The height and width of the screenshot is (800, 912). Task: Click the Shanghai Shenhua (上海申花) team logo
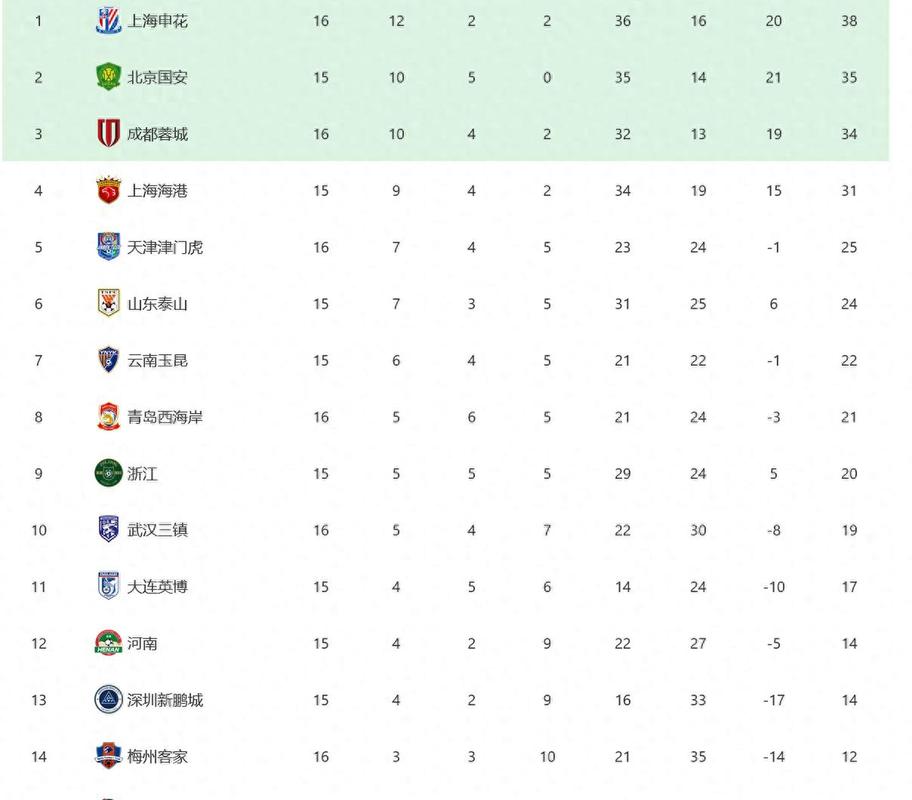108,20
